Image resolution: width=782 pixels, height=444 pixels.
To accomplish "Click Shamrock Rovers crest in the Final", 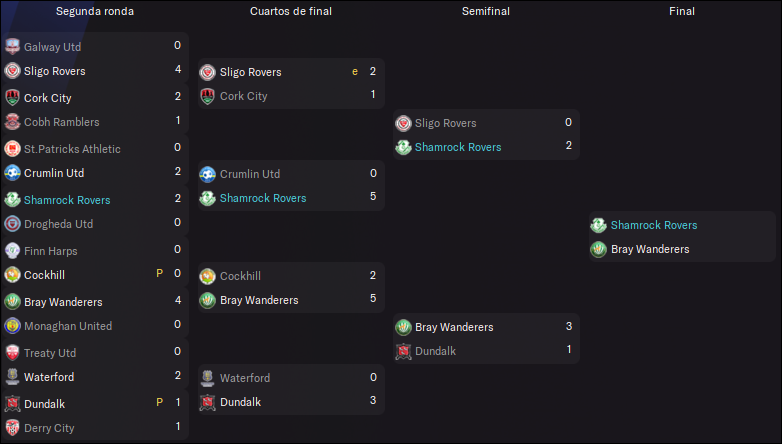I will point(598,225).
